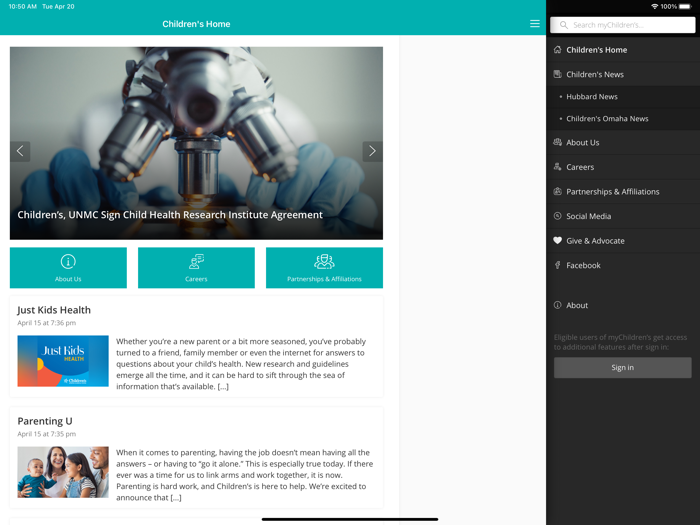Click the About Us sidebar icon

tap(558, 142)
